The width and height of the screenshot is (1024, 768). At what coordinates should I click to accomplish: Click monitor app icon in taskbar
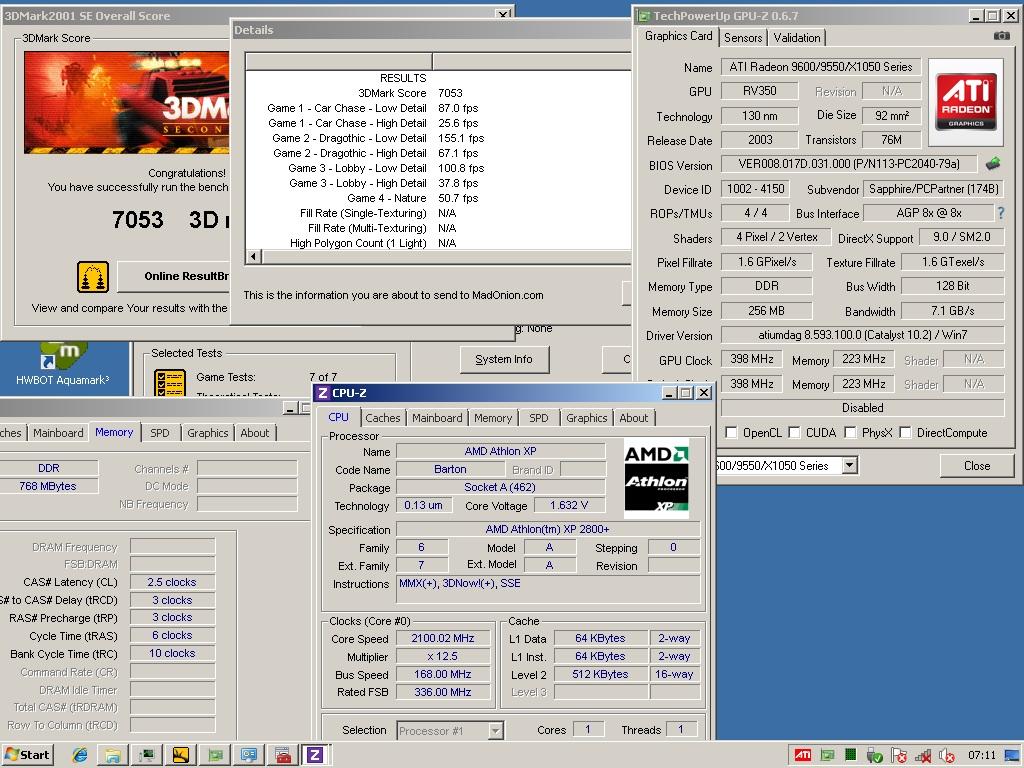click(x=147, y=756)
